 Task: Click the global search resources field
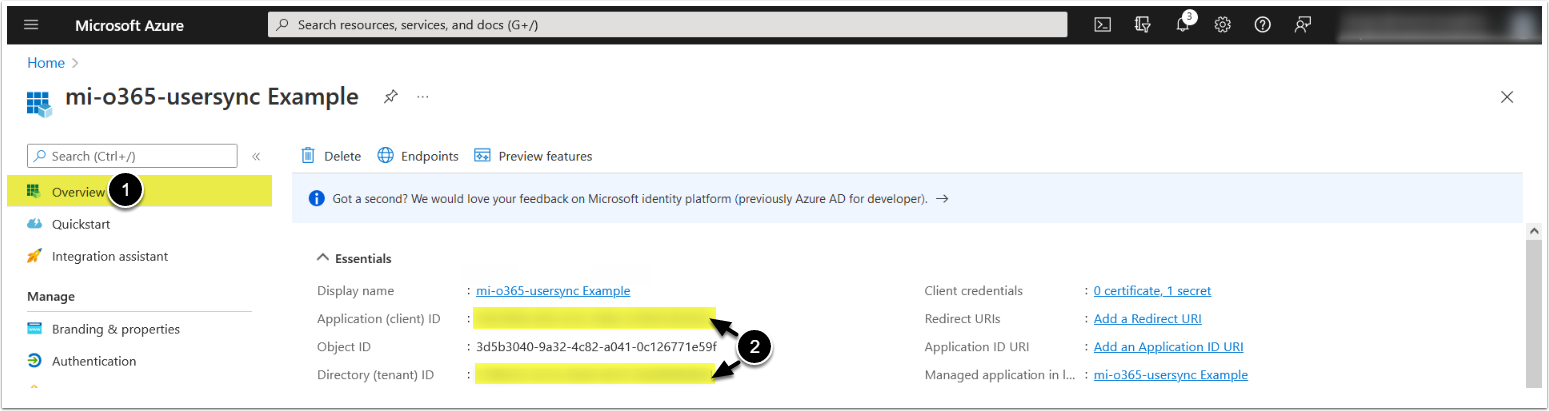[x=667, y=25]
